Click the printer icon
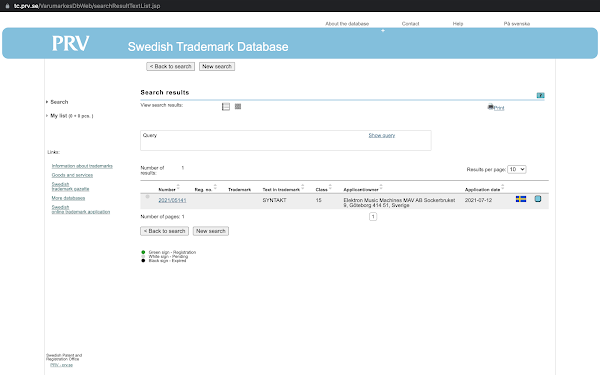The height and width of the screenshot is (375, 600). [x=490, y=107]
